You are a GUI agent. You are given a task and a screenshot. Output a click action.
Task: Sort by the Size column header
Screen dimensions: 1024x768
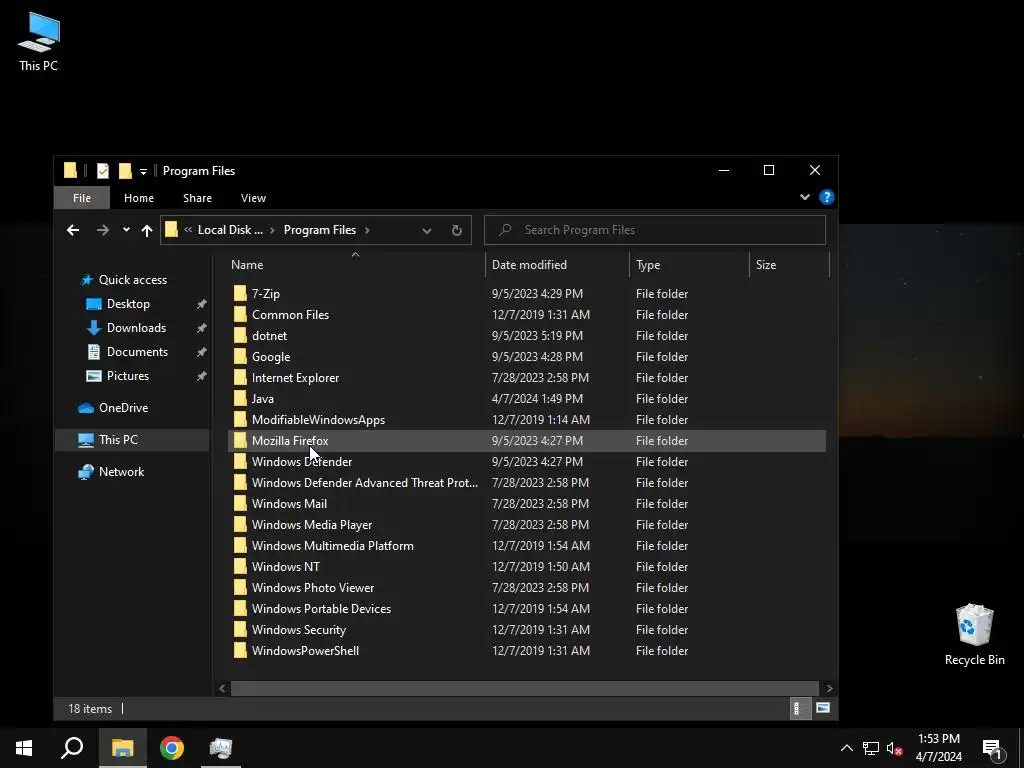pos(790,264)
